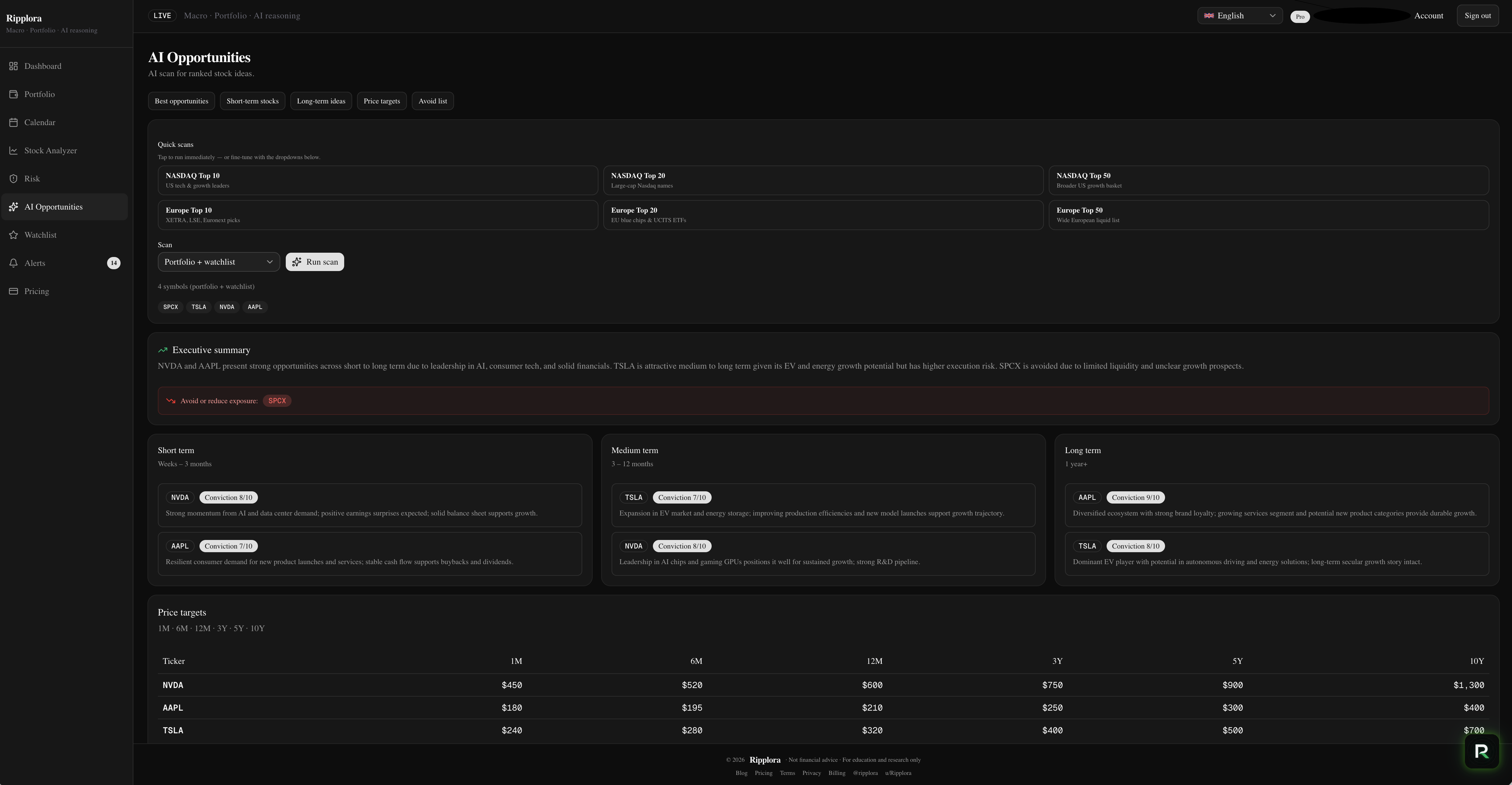
Task: Click the Blog link in footer
Action: (741, 773)
